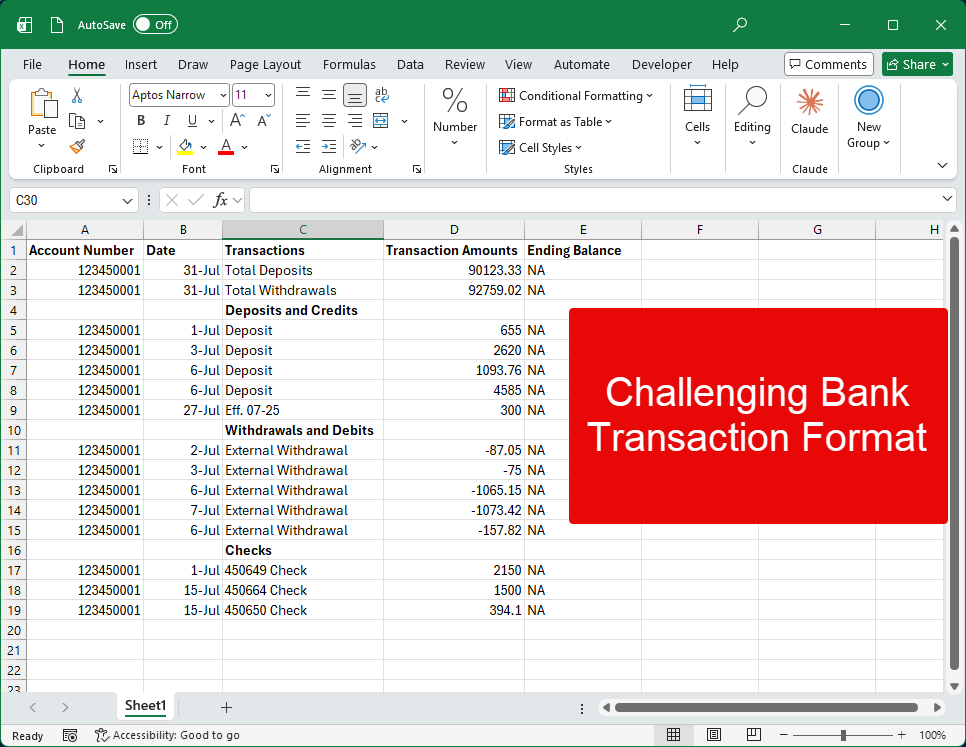Click the Insert Function fx button
This screenshot has width=966, height=747.
point(220,200)
